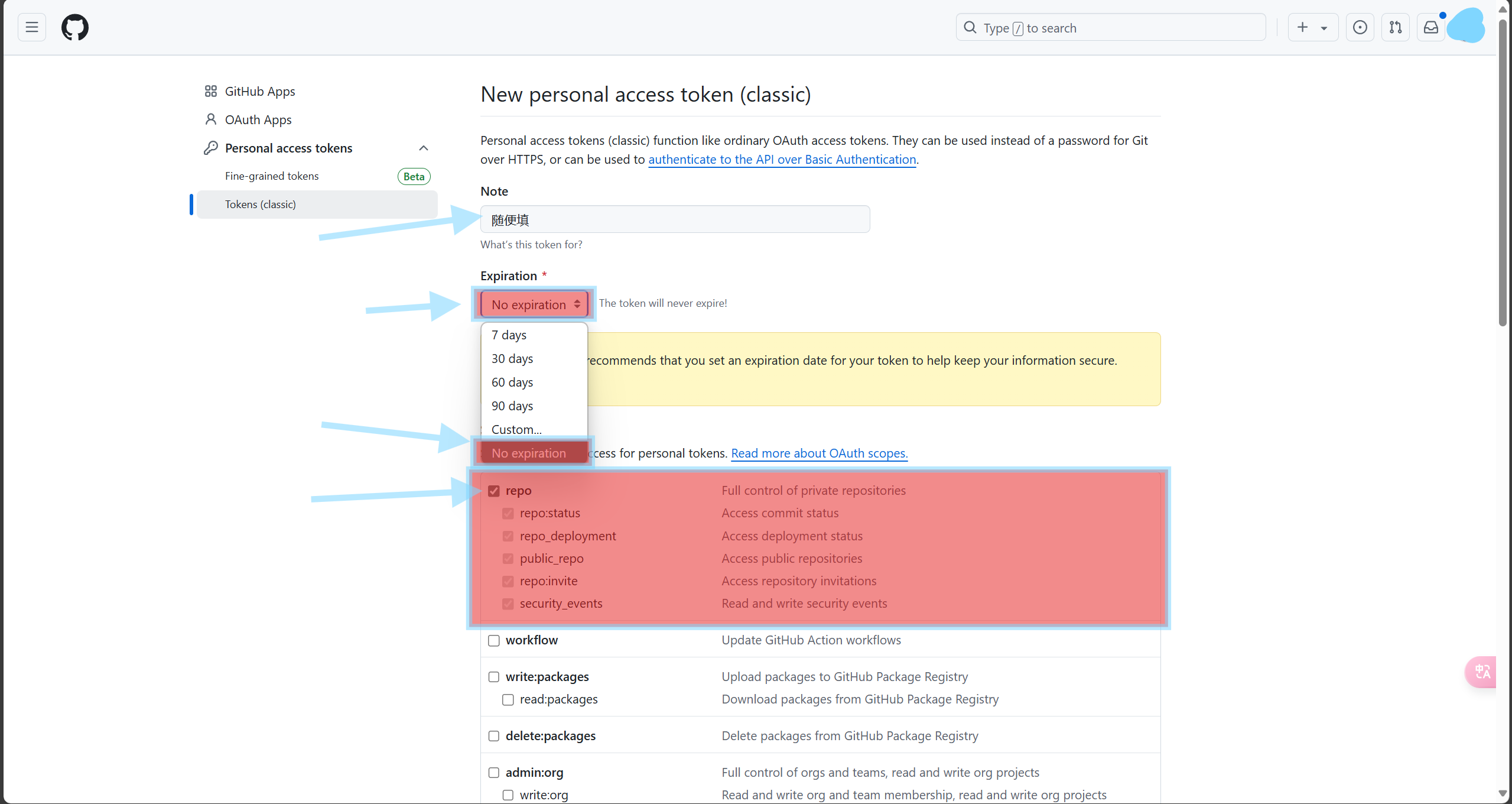
Task: Click the user avatar in header
Action: (x=1467, y=26)
